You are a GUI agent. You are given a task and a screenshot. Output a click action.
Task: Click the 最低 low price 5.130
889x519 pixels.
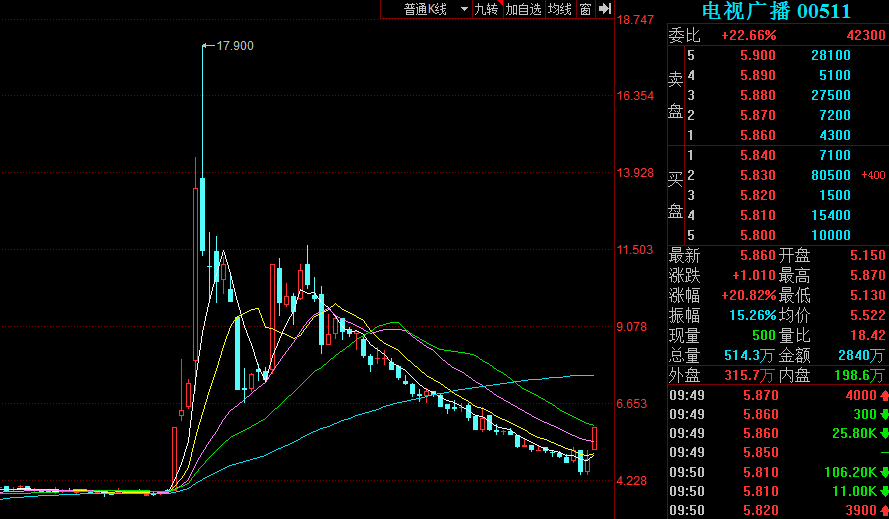click(867, 296)
